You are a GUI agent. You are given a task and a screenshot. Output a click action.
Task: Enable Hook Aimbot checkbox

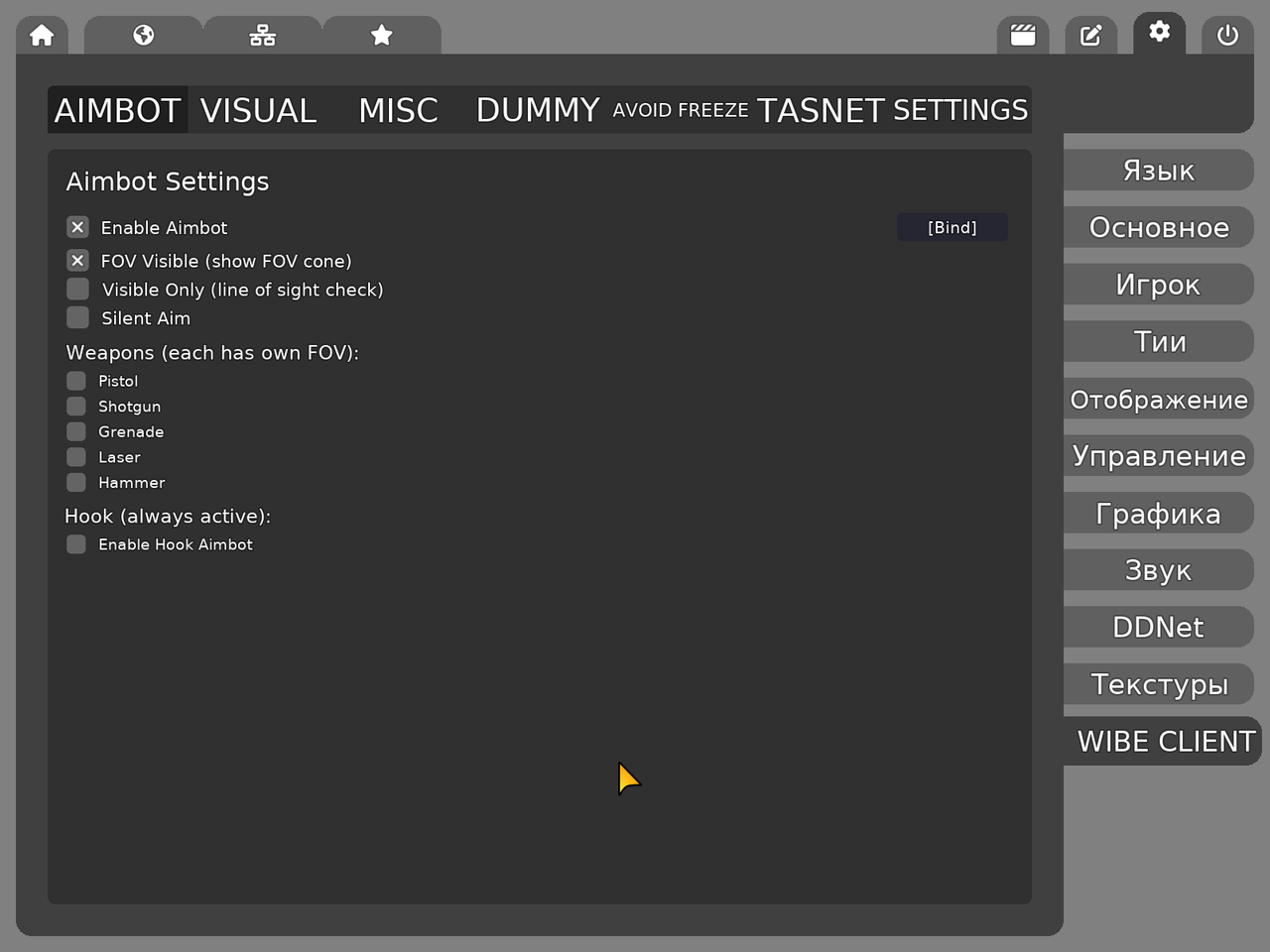point(76,544)
